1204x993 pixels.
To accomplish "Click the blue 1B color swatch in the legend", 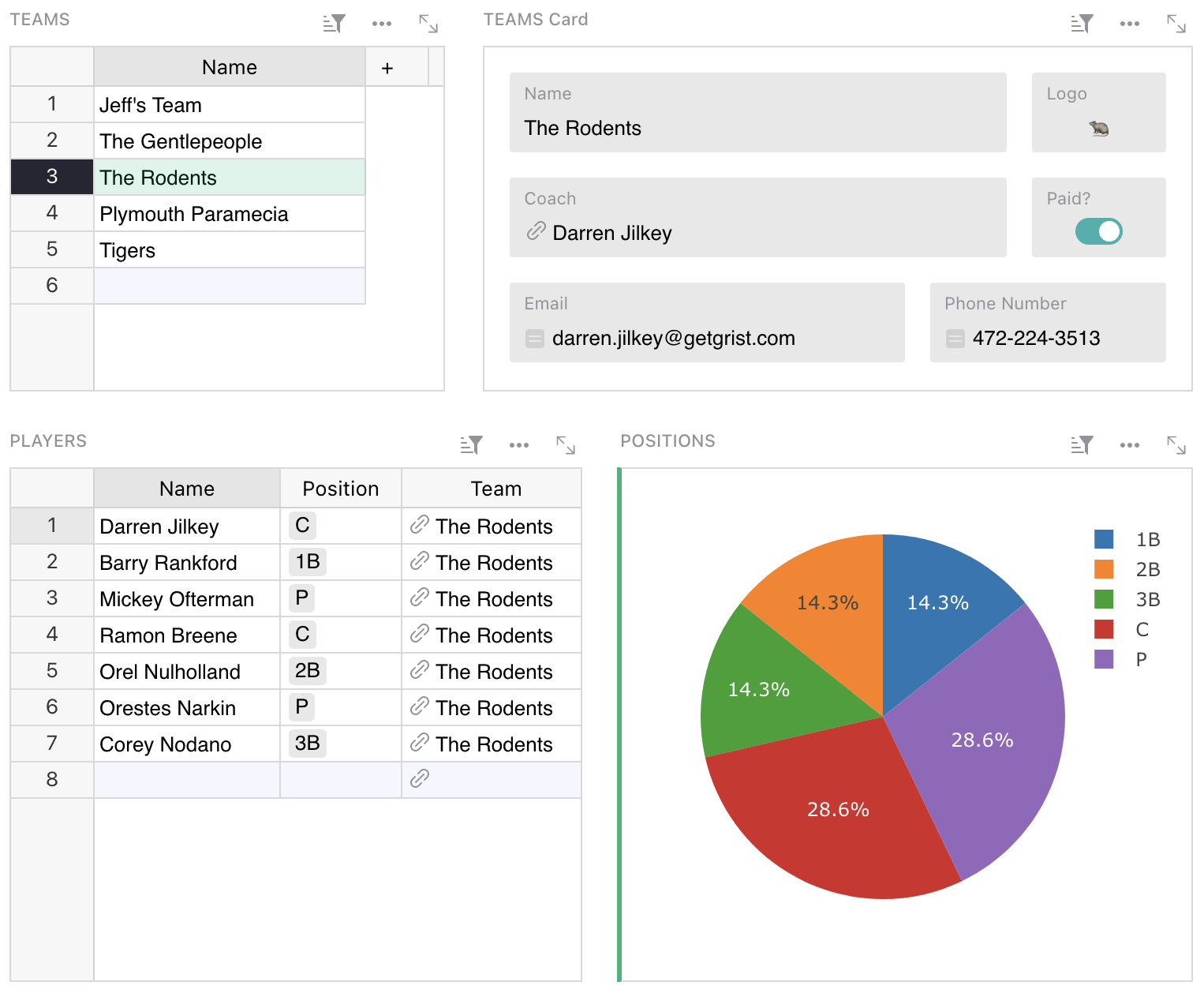I will coord(1102,539).
